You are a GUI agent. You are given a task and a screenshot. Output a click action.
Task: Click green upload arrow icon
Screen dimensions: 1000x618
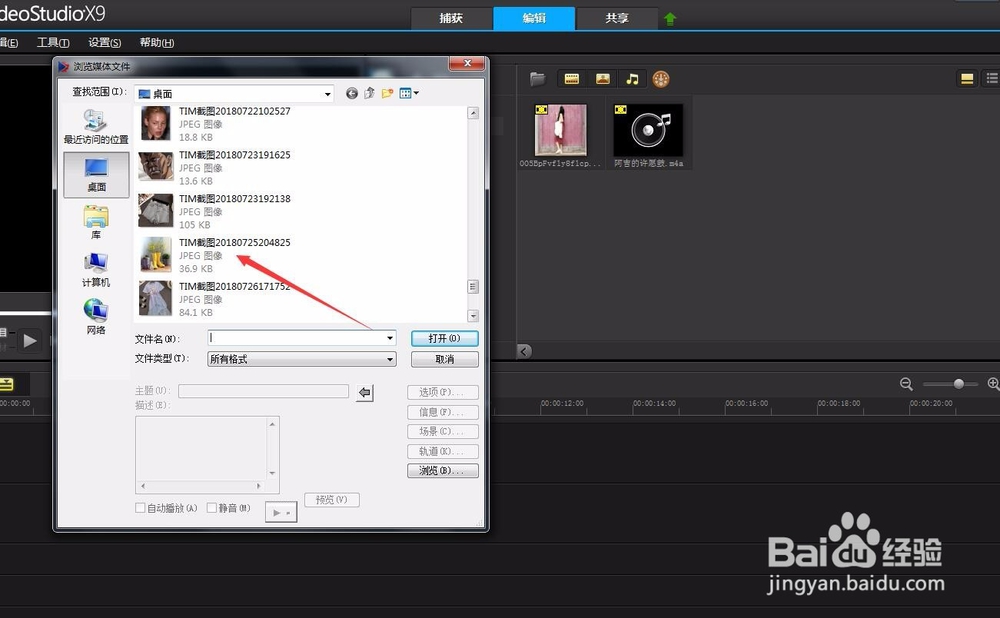(x=670, y=19)
